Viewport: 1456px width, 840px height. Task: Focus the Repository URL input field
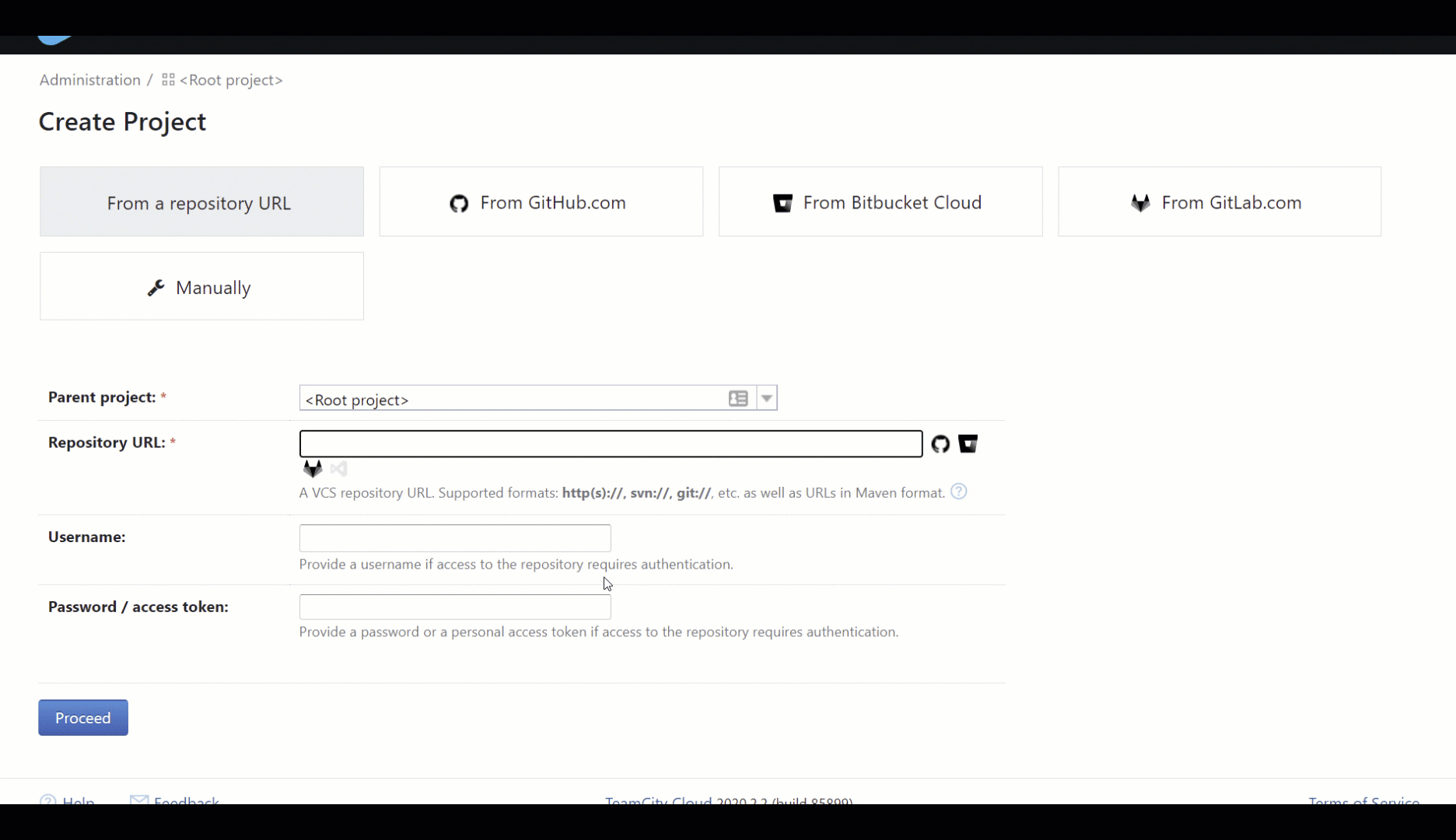611,444
